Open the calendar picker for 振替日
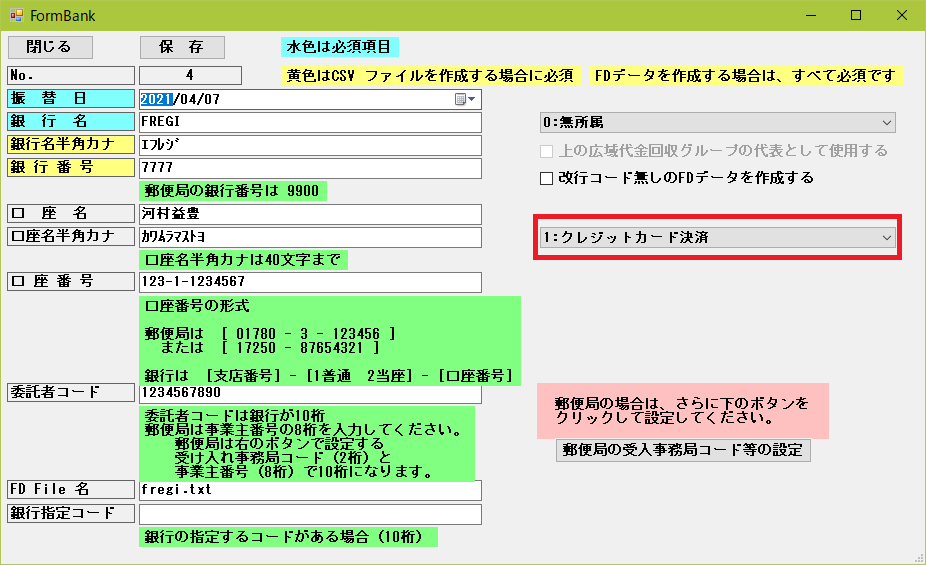This screenshot has width=926, height=565. coord(465,99)
